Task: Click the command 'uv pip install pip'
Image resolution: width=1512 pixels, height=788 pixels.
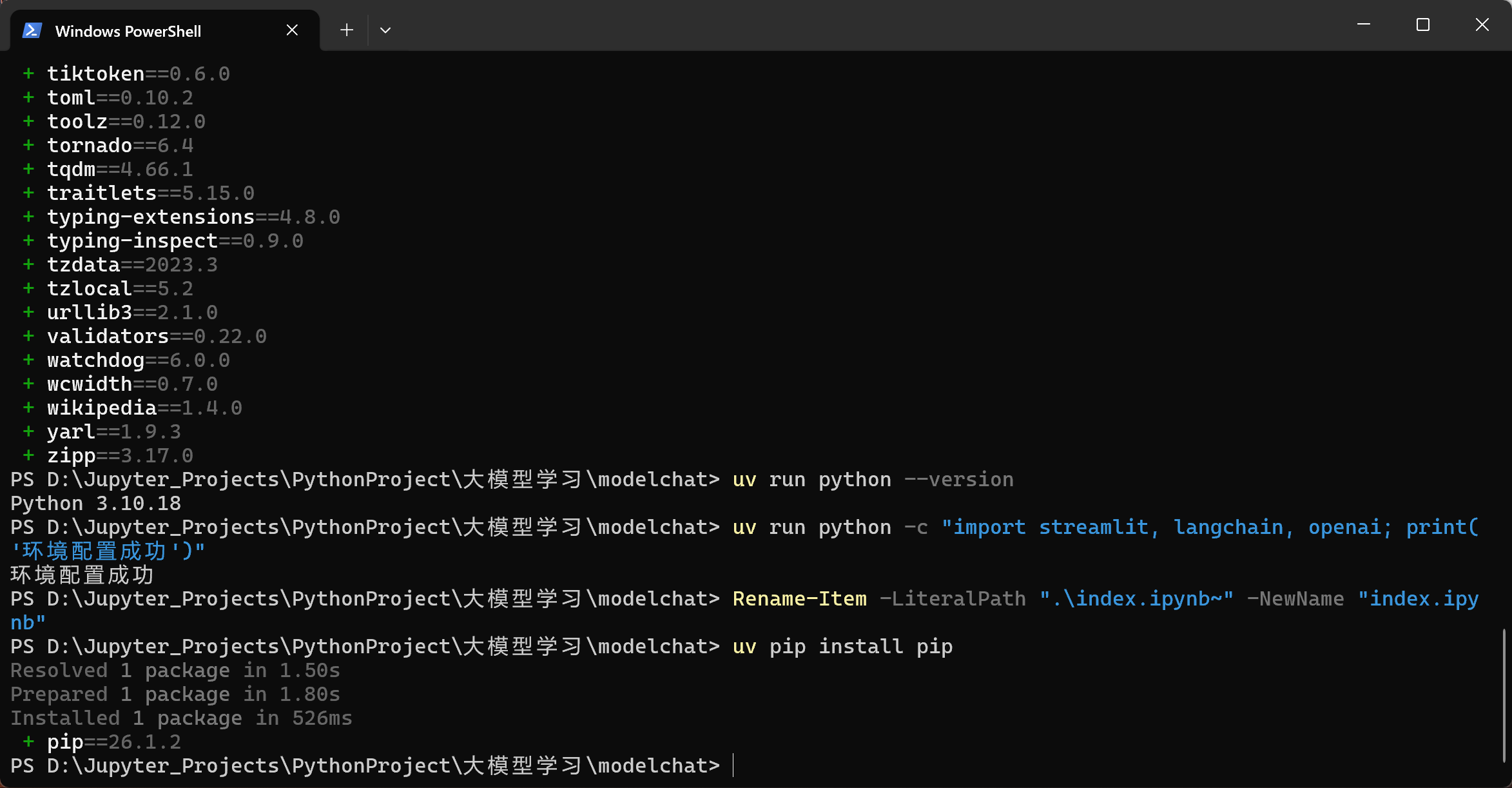Action: click(843, 646)
